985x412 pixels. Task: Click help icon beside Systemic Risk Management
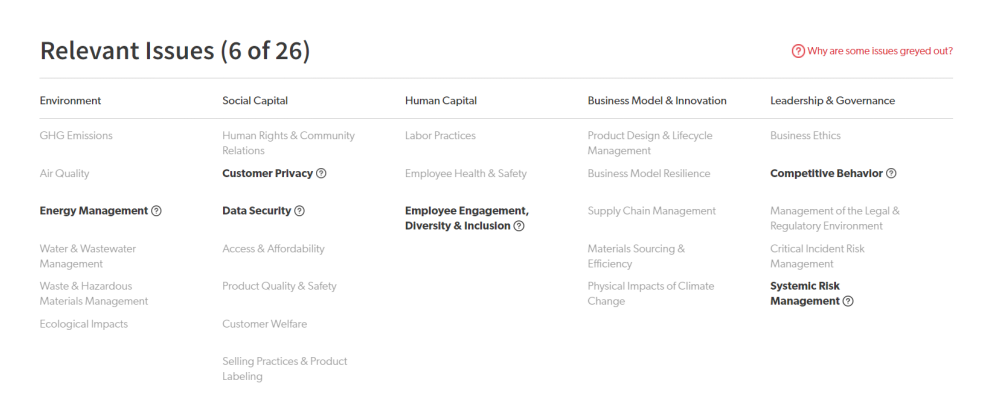pos(848,301)
